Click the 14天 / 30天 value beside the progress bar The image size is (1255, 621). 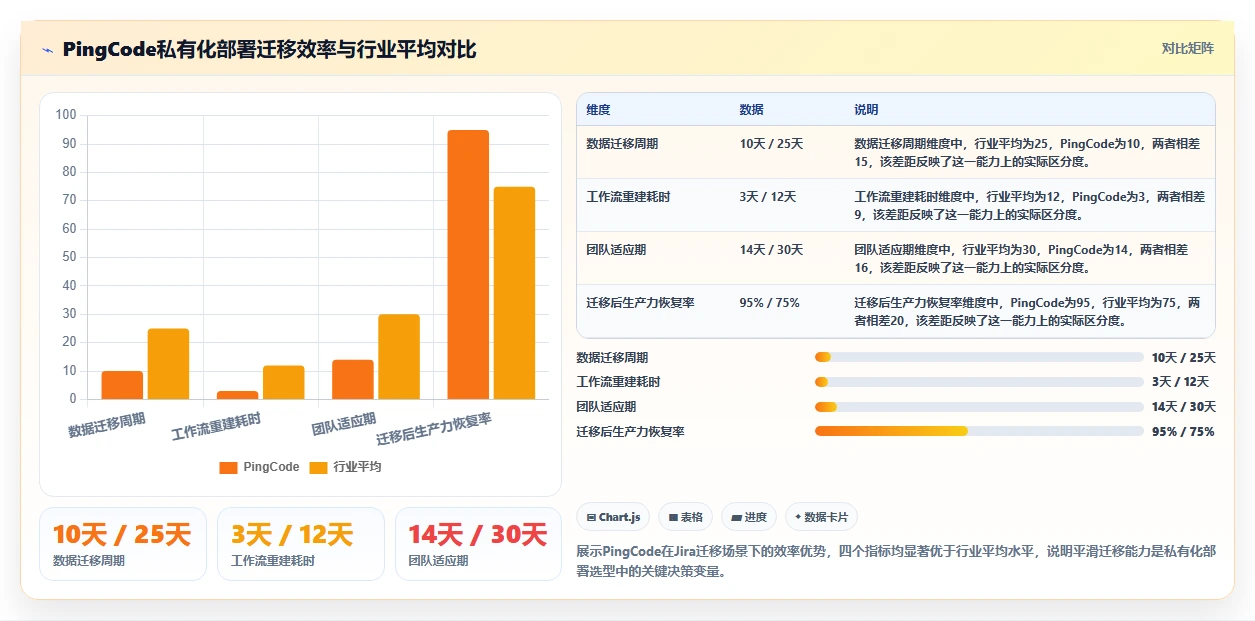tap(1184, 406)
